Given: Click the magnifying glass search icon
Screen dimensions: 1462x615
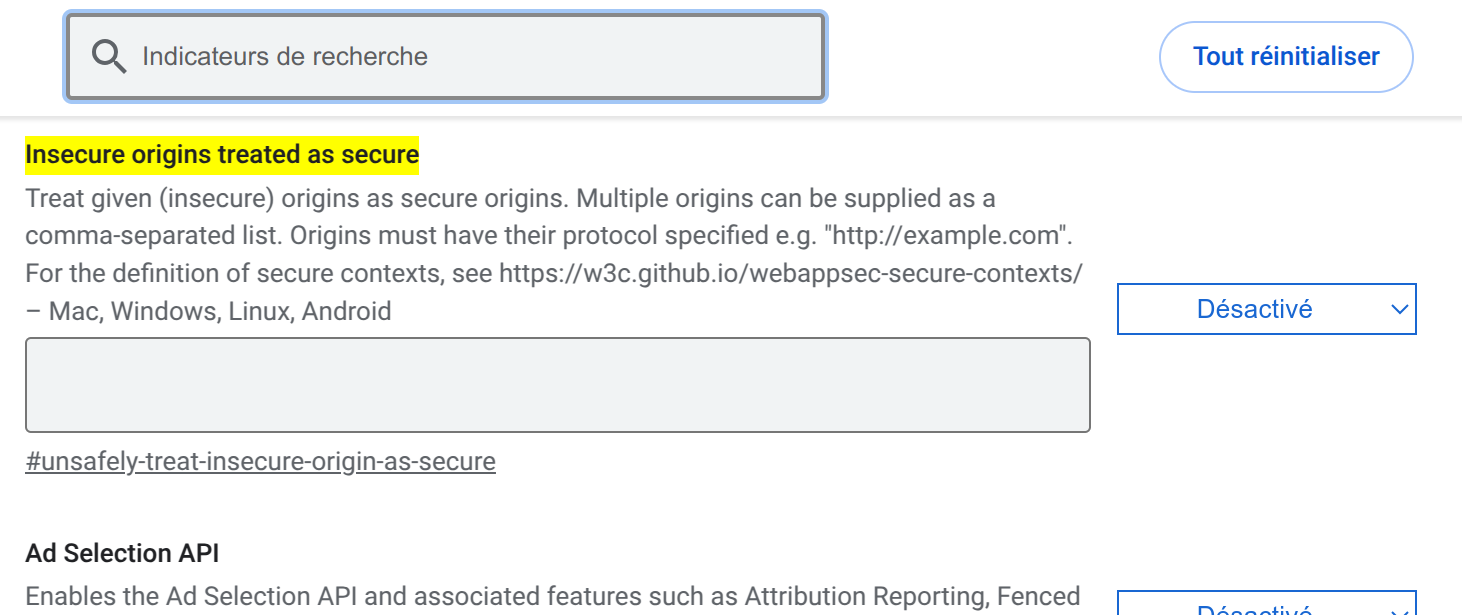Looking at the screenshot, I should coord(109,57).
